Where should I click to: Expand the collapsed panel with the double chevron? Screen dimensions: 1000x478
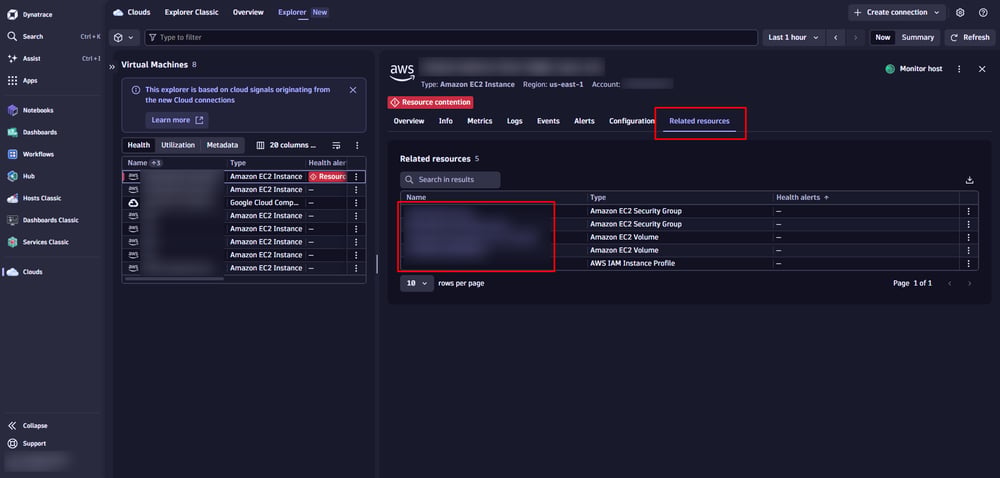click(112, 66)
